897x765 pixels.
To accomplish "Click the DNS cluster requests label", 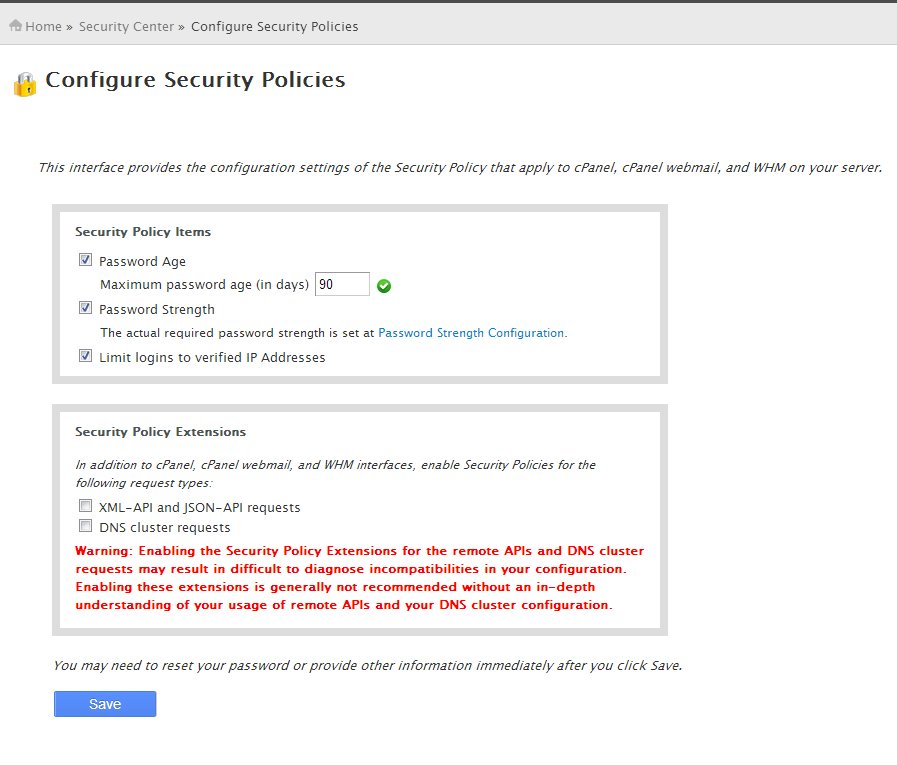I will point(165,528).
